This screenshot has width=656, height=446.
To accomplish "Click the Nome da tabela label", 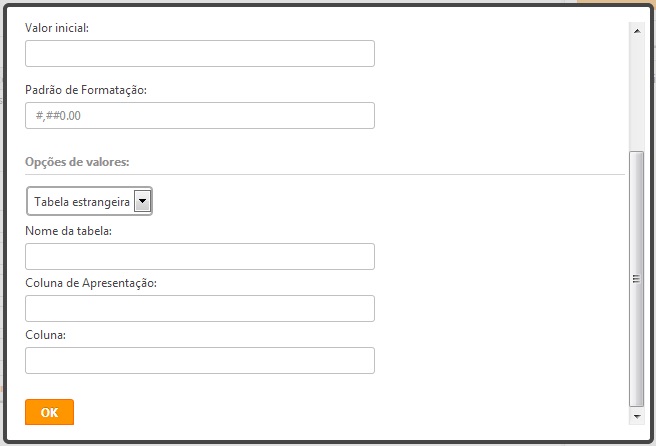I will coord(68,231).
